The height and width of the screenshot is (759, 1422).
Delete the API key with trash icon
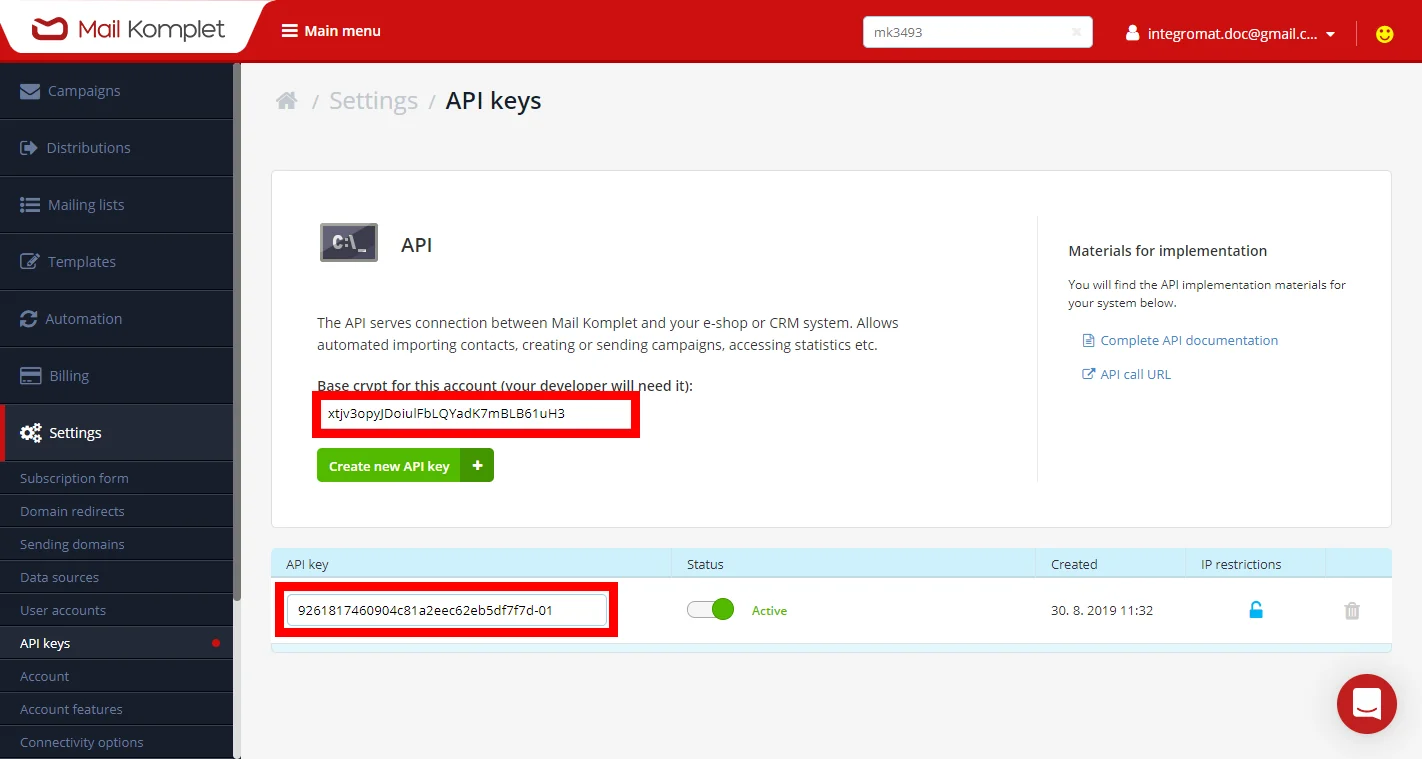coord(1352,610)
